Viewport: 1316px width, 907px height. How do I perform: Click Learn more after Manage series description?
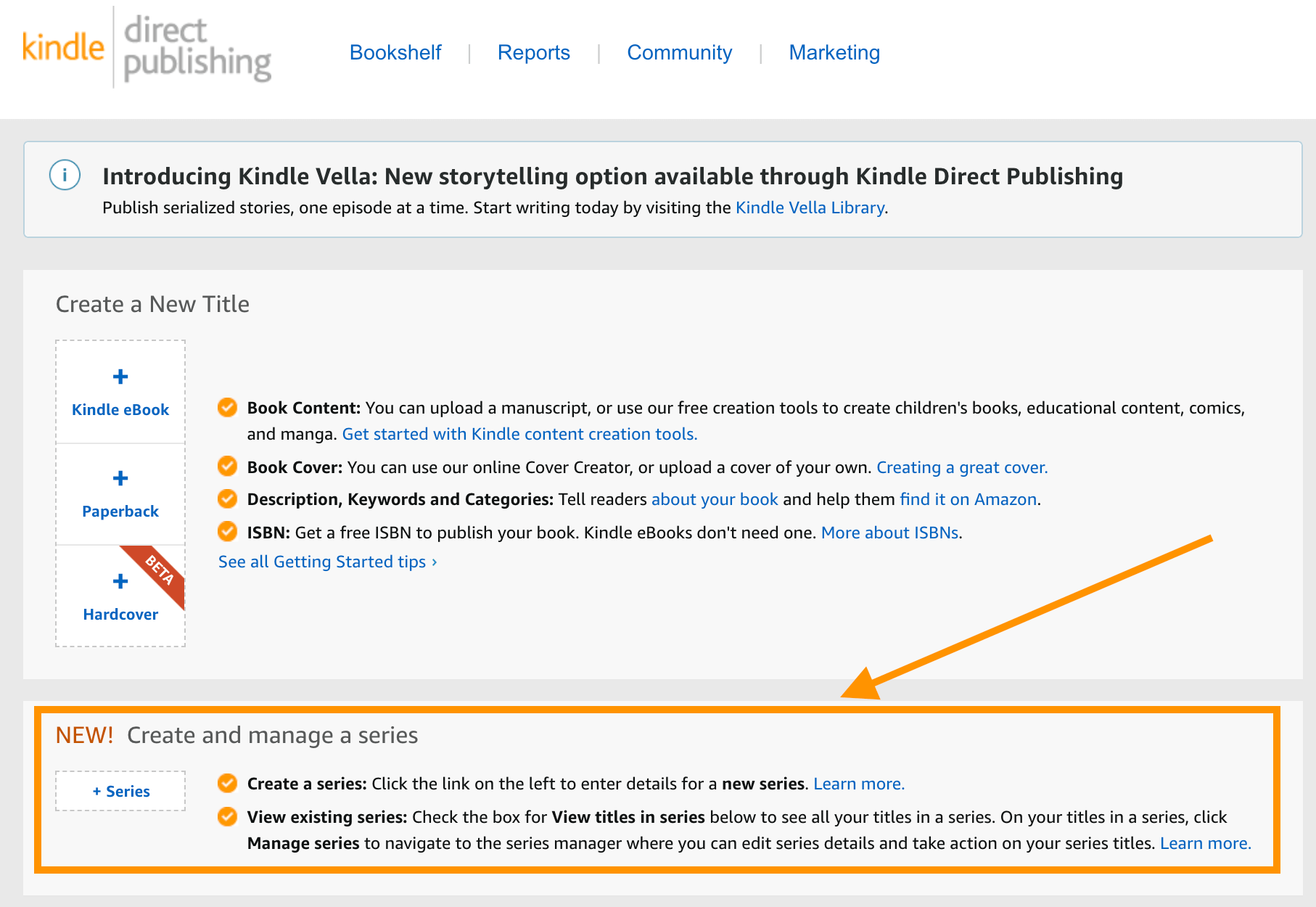click(1204, 843)
